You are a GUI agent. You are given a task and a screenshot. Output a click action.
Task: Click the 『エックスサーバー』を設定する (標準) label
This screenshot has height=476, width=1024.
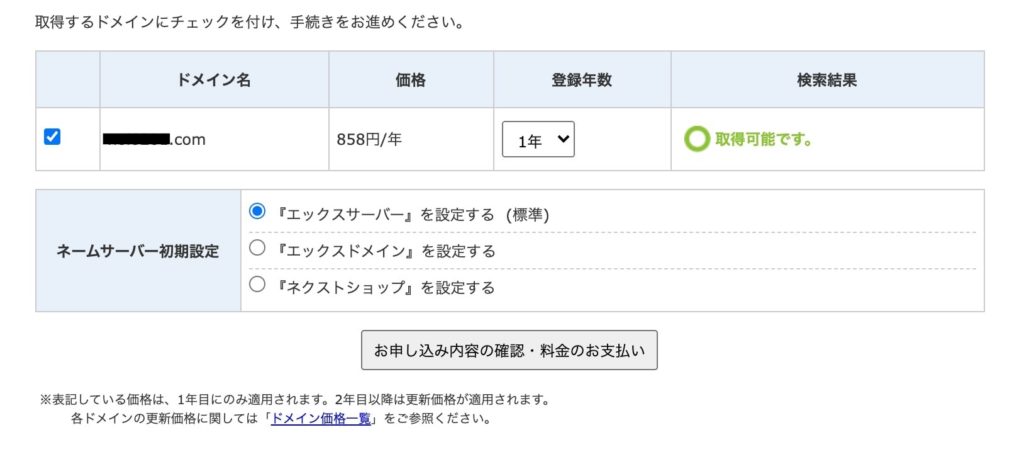(x=412, y=213)
